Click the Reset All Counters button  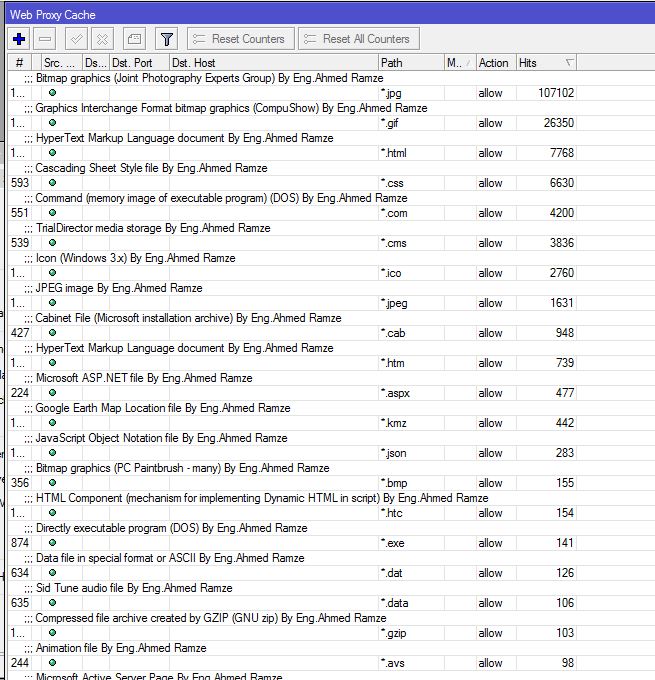tap(359, 39)
